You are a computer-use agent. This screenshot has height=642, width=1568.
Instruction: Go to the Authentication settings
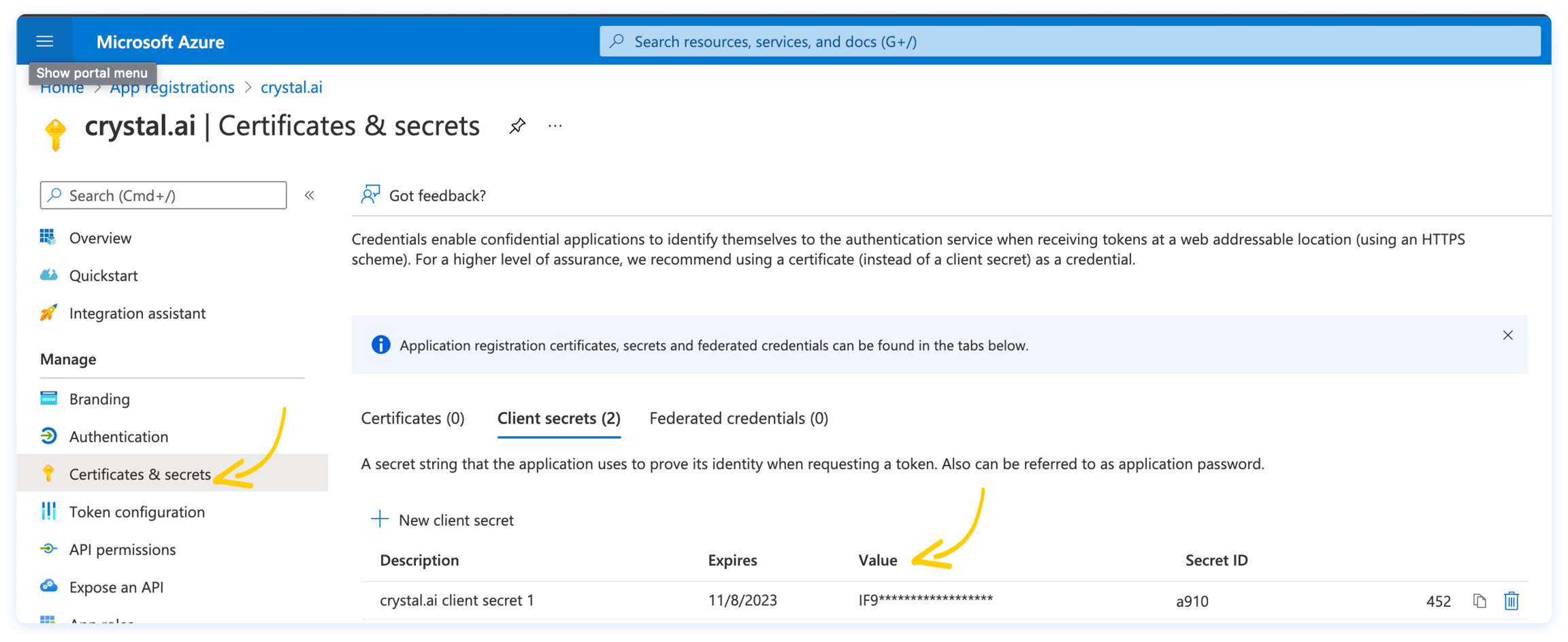coord(118,436)
